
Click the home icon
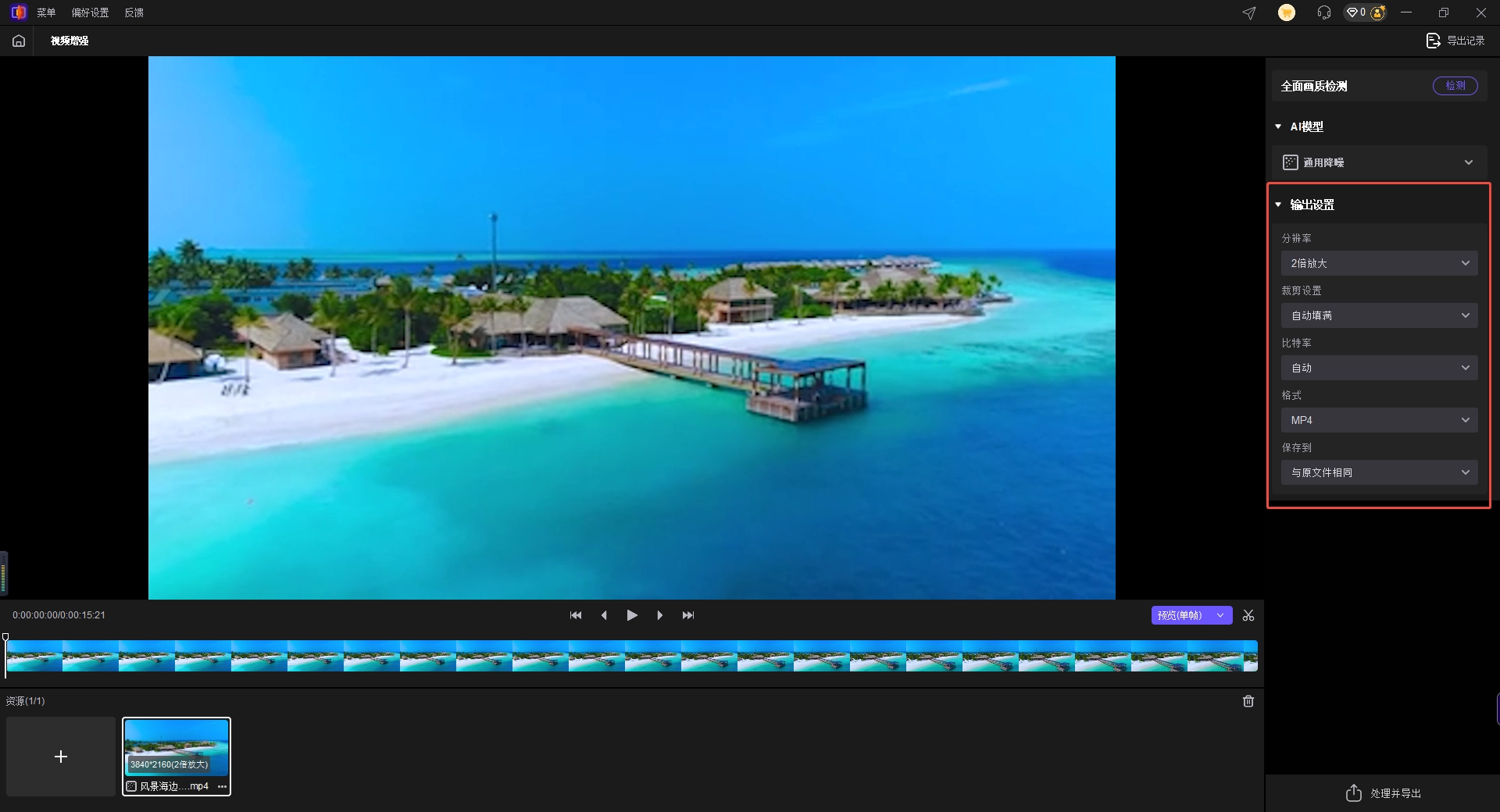pos(19,41)
